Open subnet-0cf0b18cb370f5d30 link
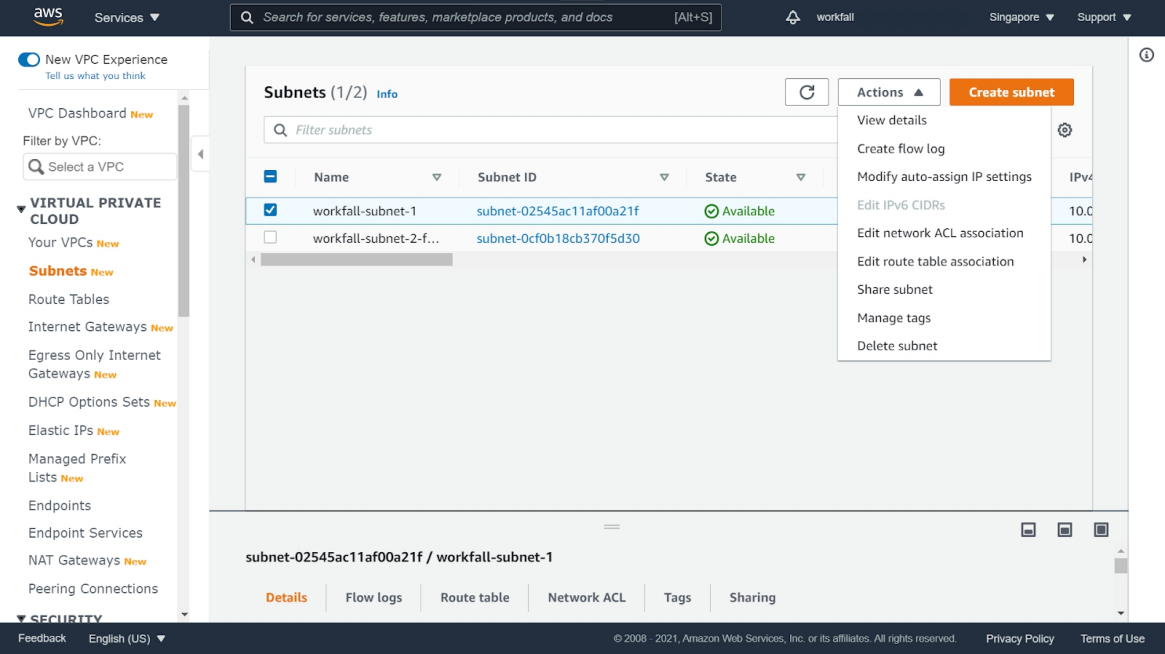 point(558,238)
